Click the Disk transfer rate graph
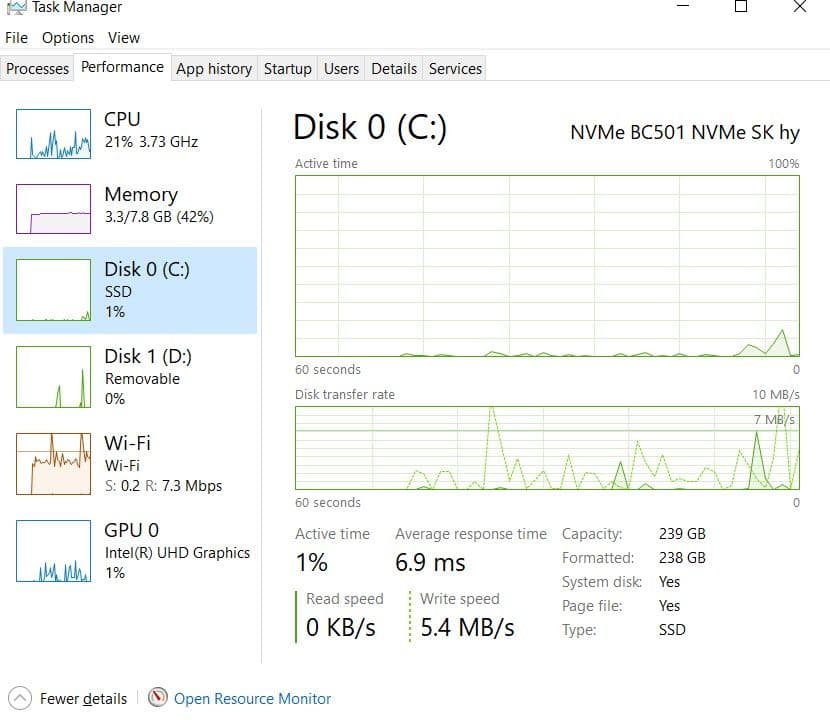The width and height of the screenshot is (830, 720). coord(545,450)
